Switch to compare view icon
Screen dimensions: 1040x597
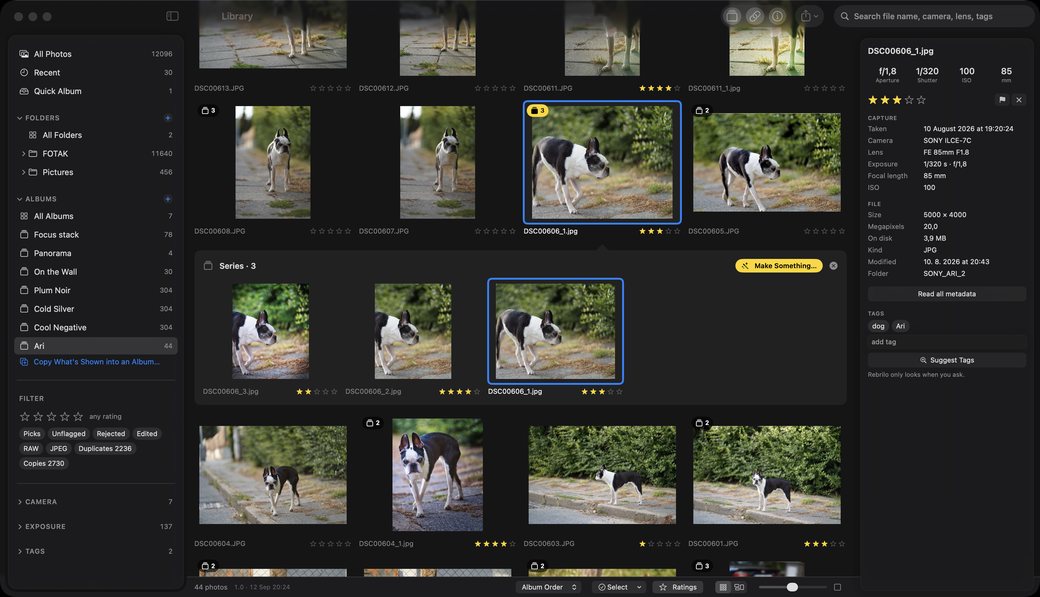[x=740, y=587]
